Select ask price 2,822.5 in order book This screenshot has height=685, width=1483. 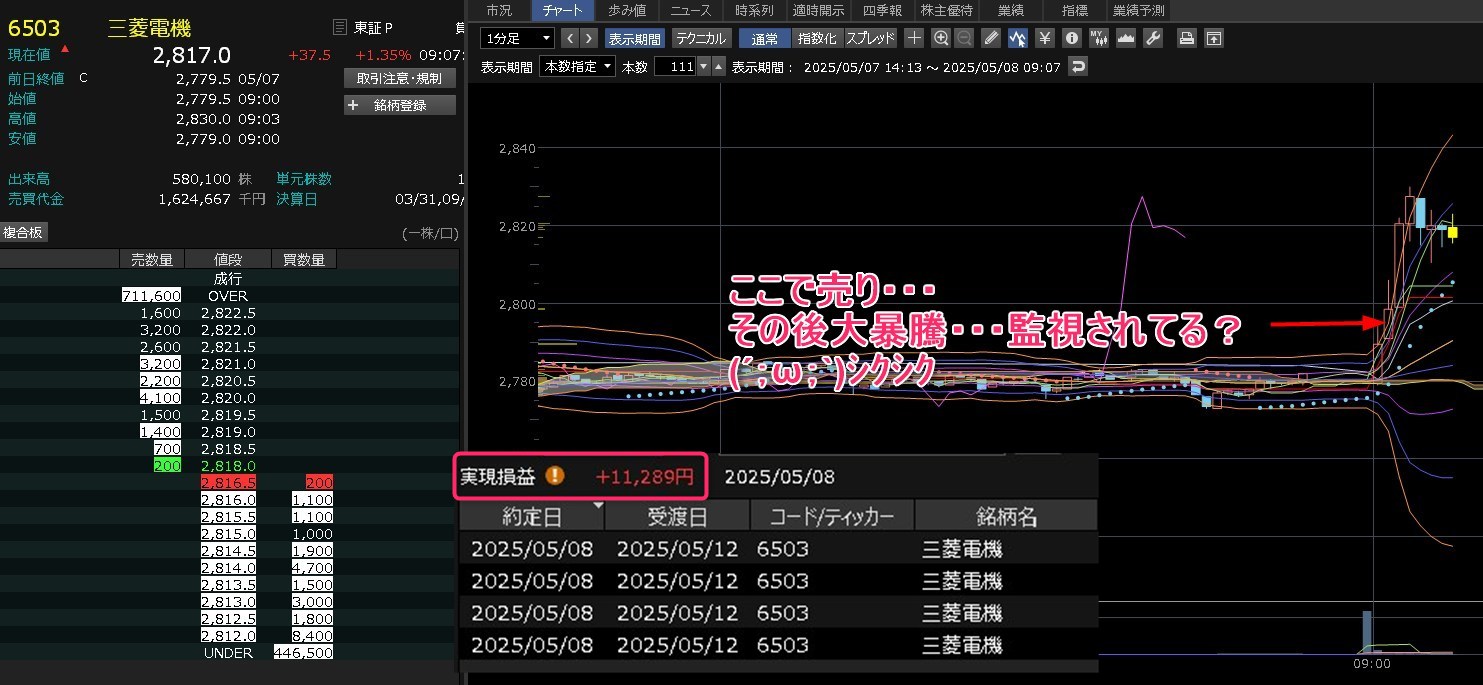(228, 313)
